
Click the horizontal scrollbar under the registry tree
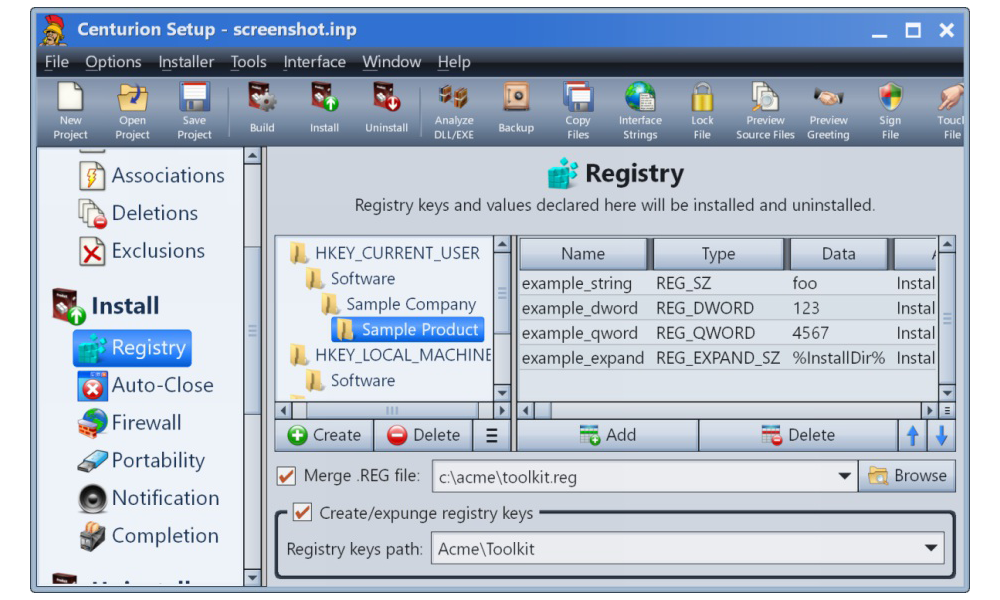click(x=392, y=410)
